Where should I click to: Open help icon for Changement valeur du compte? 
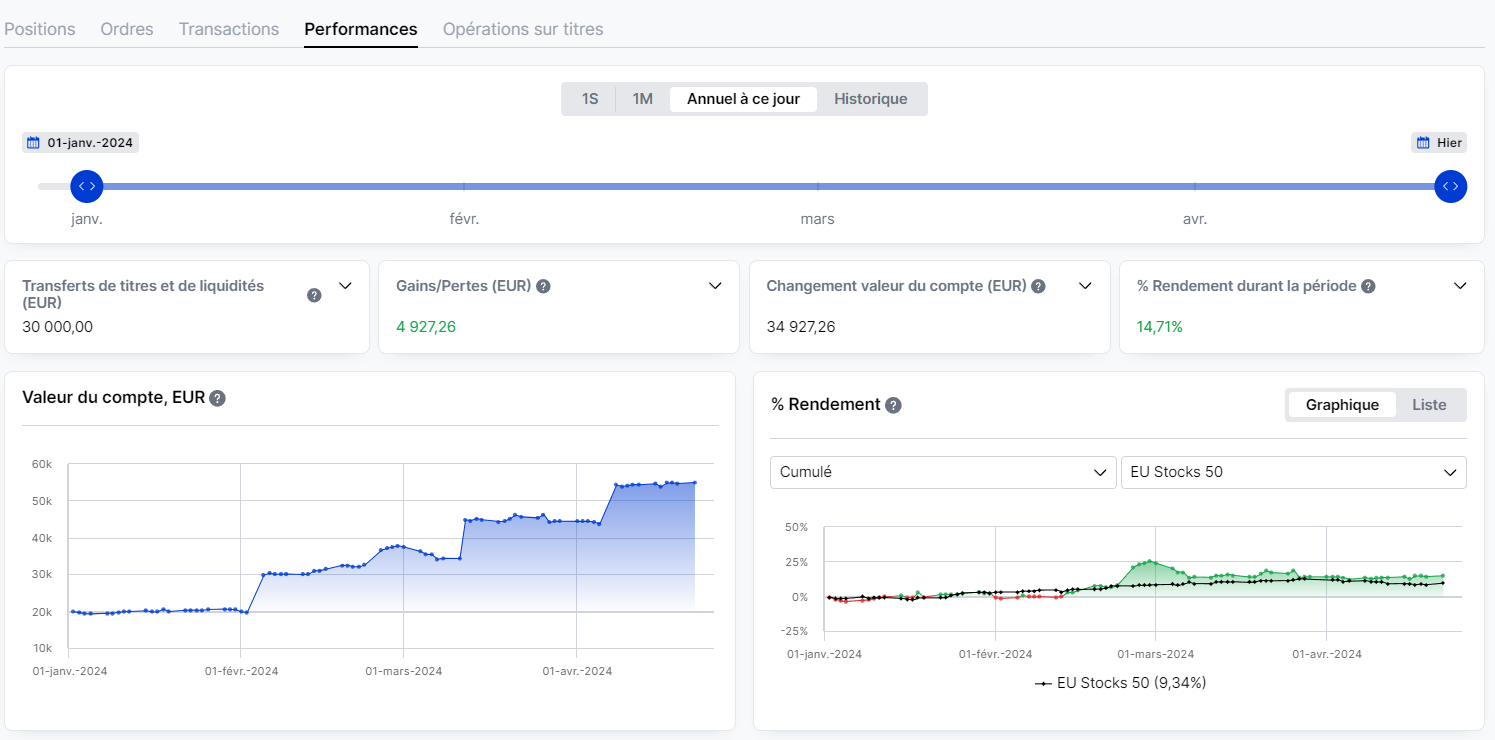1038,286
